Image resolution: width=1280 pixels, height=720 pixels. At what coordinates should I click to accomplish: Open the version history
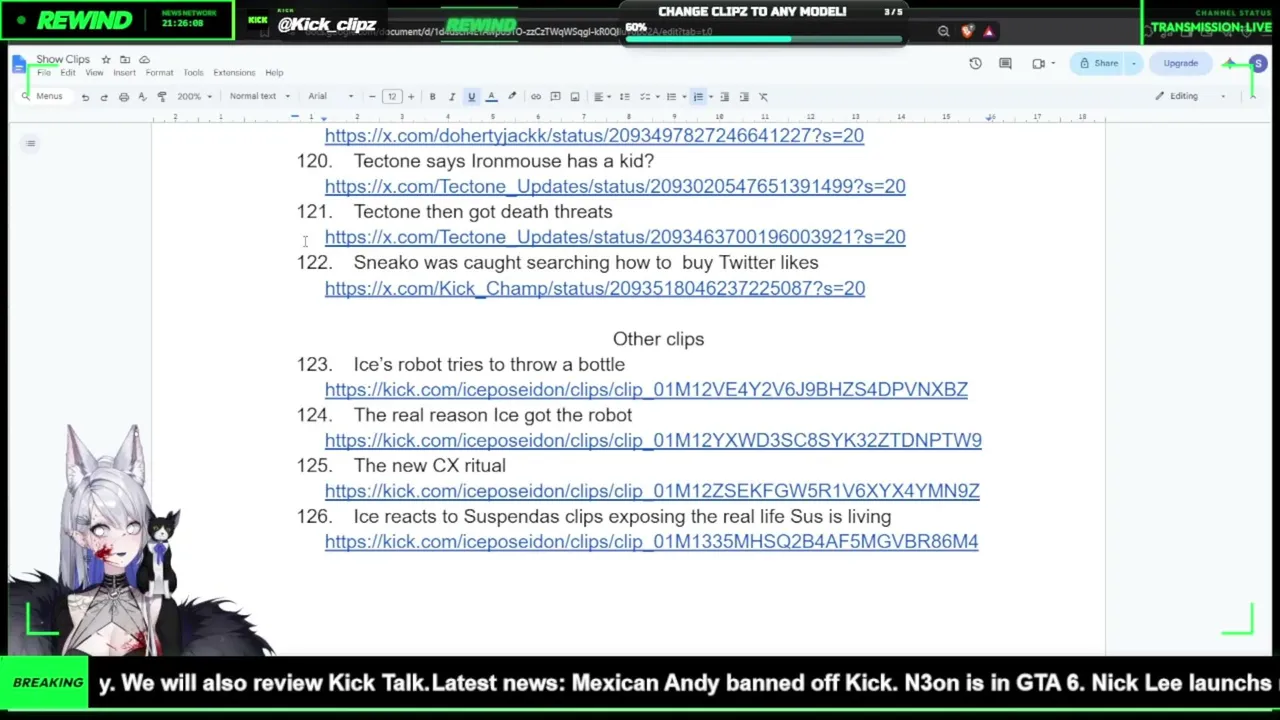975,64
